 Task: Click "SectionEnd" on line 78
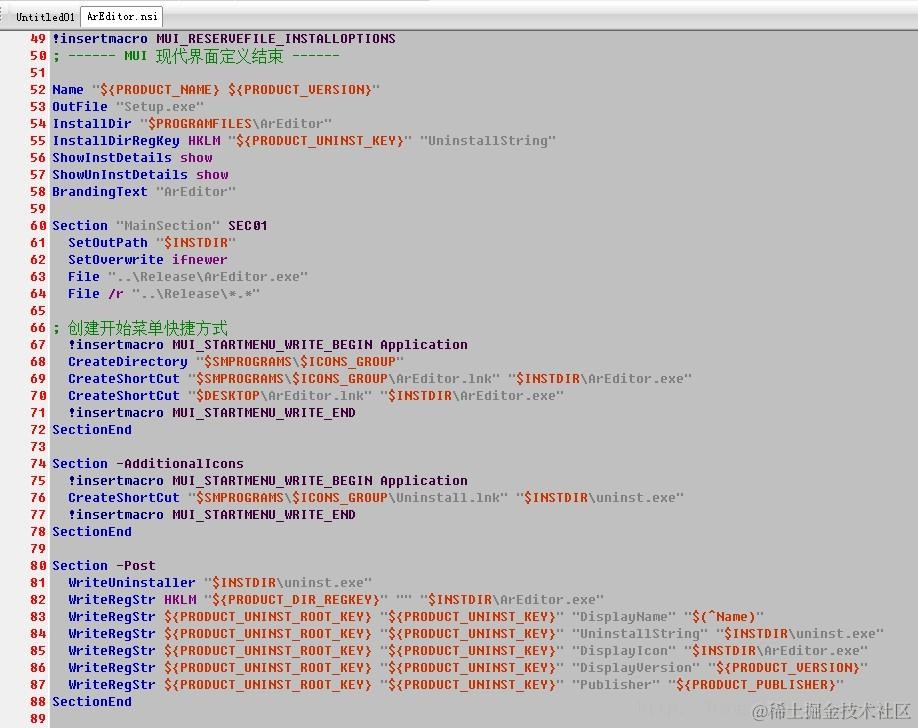(92, 531)
